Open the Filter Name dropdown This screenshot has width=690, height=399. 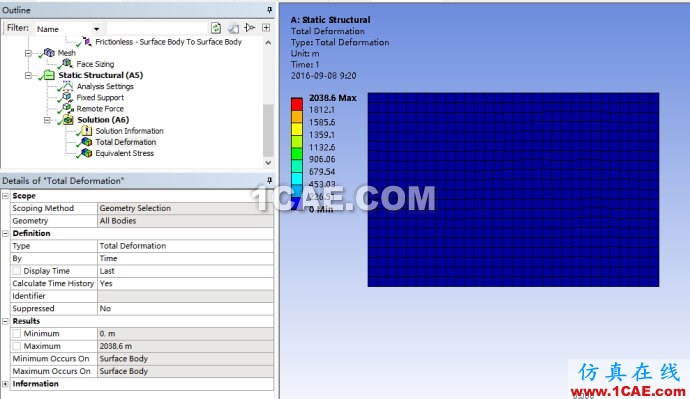(96, 29)
